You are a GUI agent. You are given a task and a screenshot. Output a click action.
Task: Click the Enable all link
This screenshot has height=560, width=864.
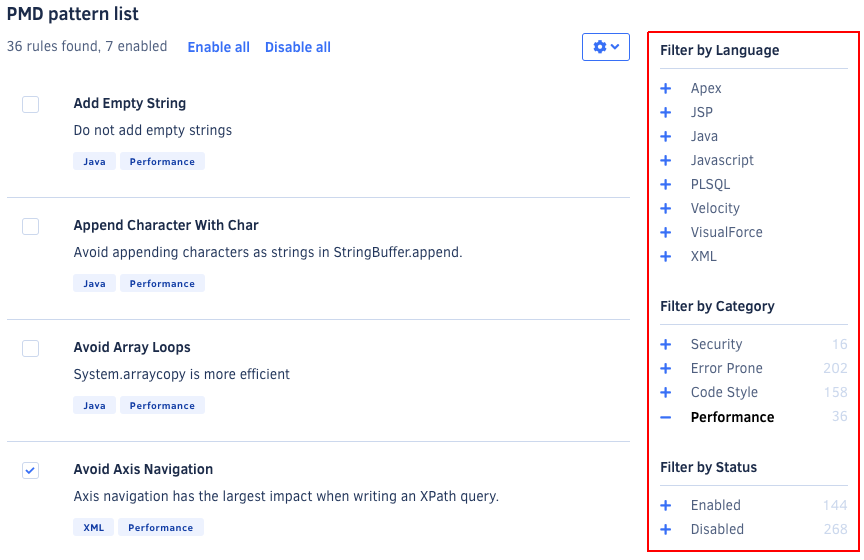pos(218,48)
